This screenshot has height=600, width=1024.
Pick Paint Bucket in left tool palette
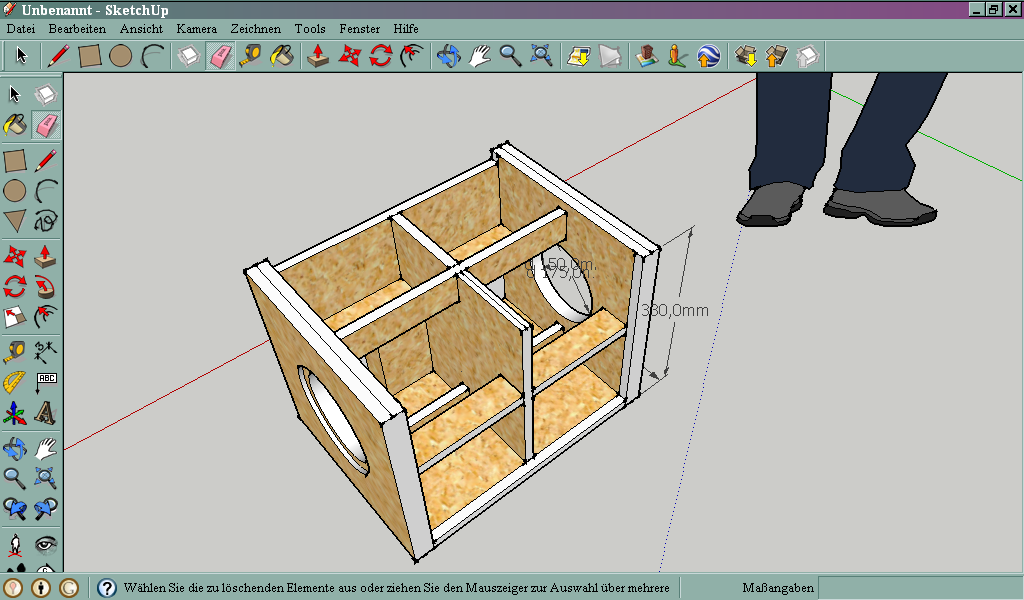pyautogui.click(x=15, y=125)
